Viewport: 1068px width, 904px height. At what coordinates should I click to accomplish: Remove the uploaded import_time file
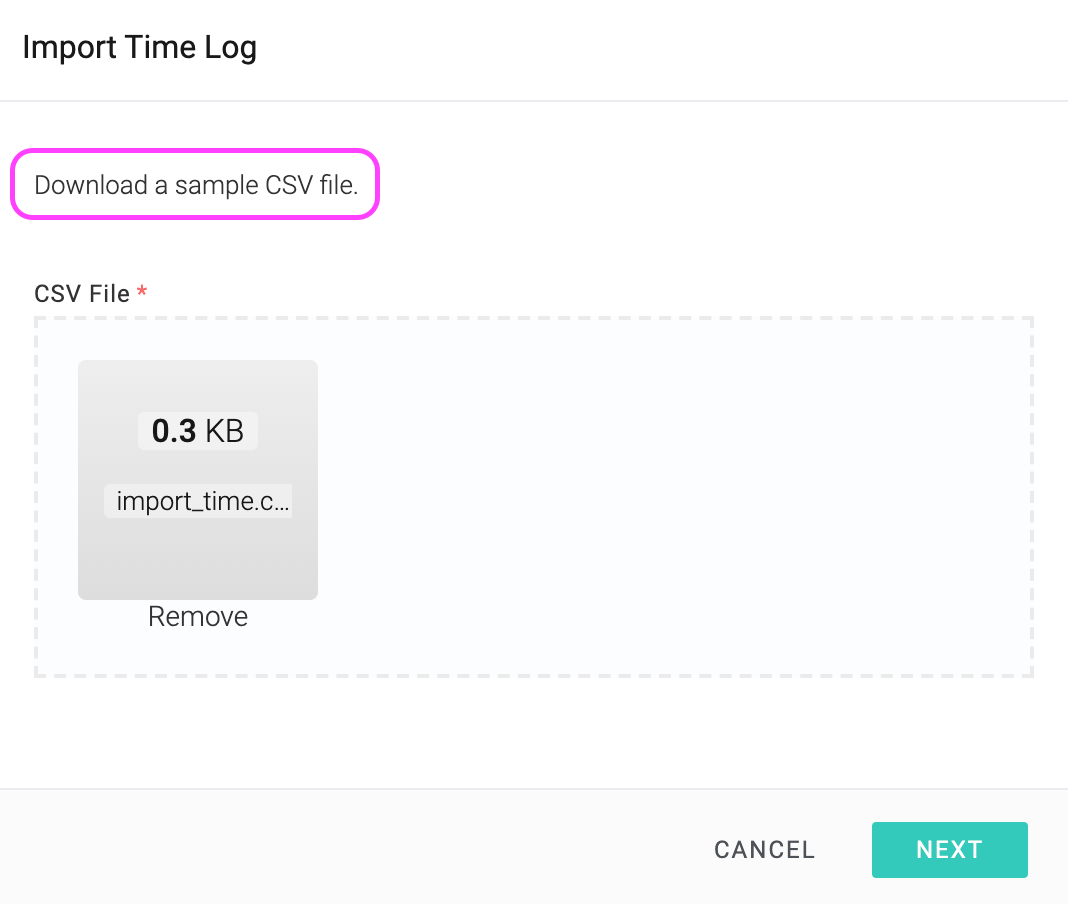pos(198,617)
